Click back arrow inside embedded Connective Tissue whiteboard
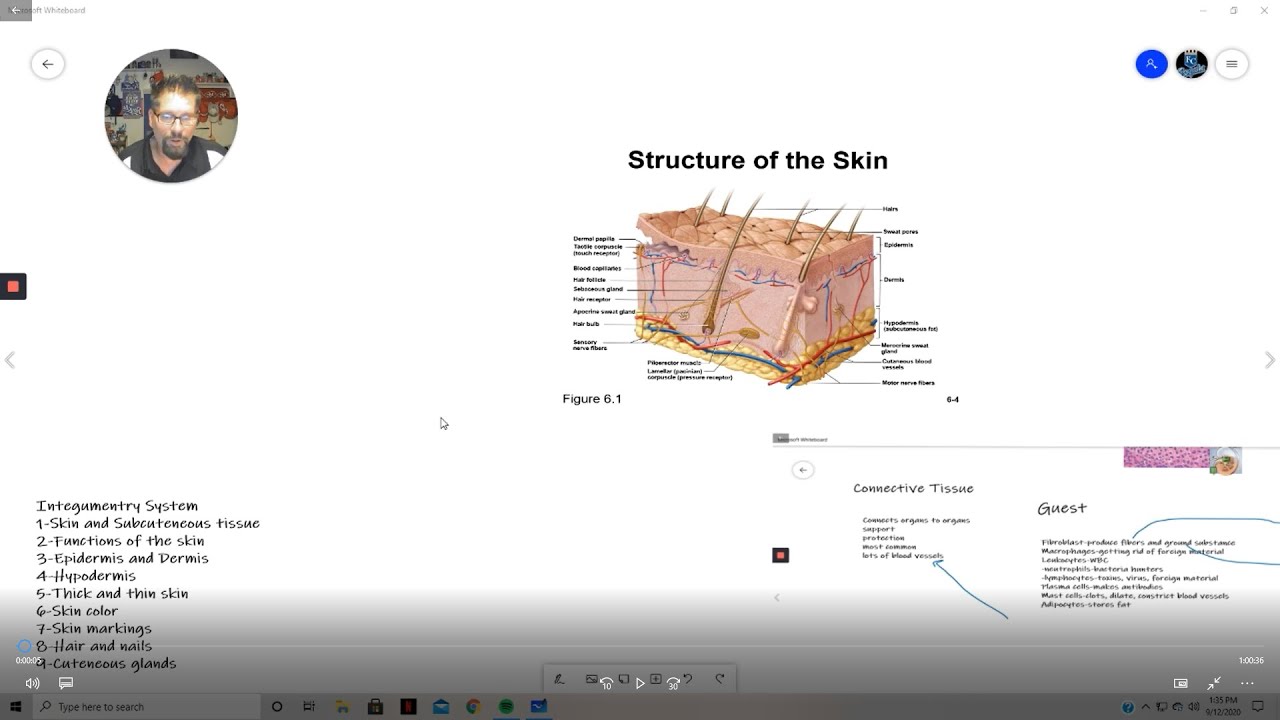Viewport: 1280px width, 720px height. 803,470
